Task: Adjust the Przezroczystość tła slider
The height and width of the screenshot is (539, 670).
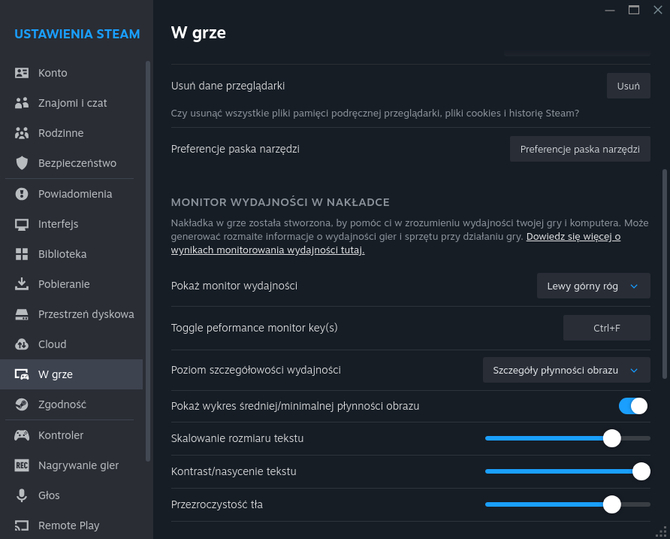Action: tap(567, 504)
